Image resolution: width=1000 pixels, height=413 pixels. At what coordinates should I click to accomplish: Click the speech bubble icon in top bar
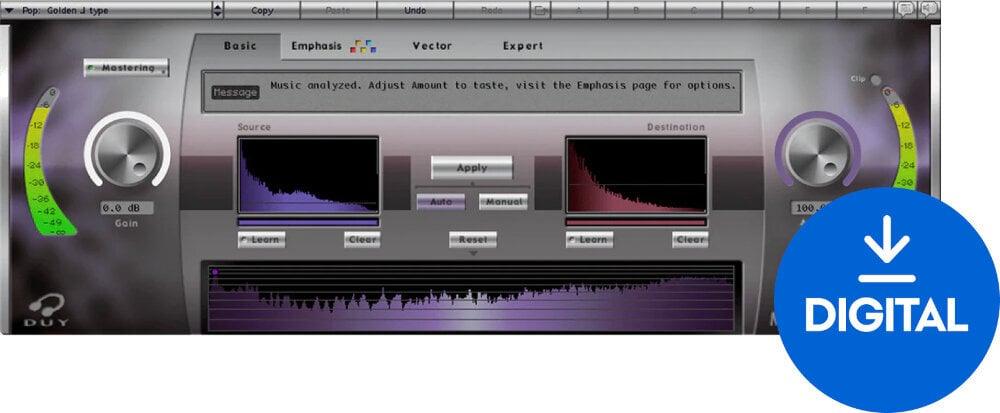coord(904,10)
